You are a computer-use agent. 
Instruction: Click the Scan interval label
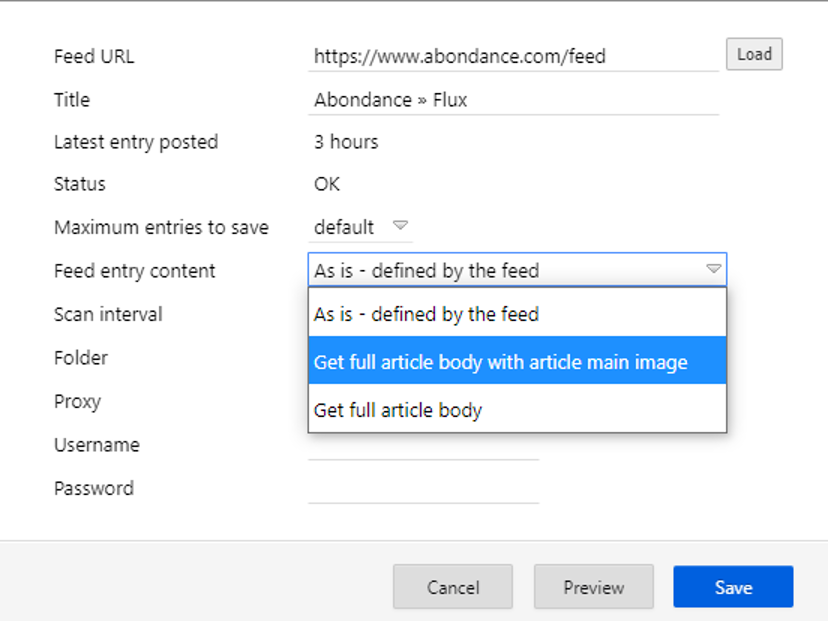pos(108,314)
